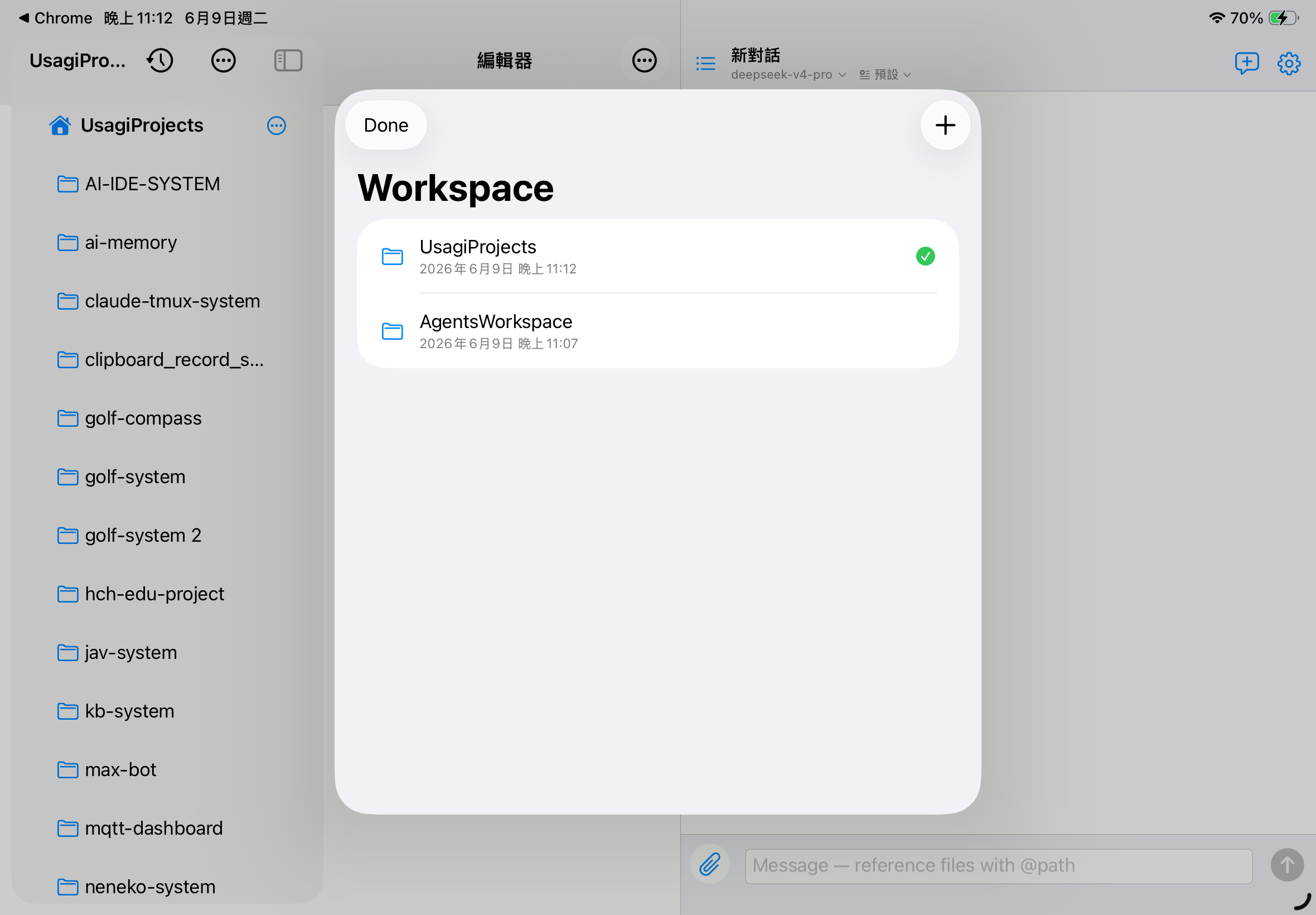Viewport: 1316px width, 915px height.
Task: Click the send arrow button
Action: pyautogui.click(x=1286, y=865)
